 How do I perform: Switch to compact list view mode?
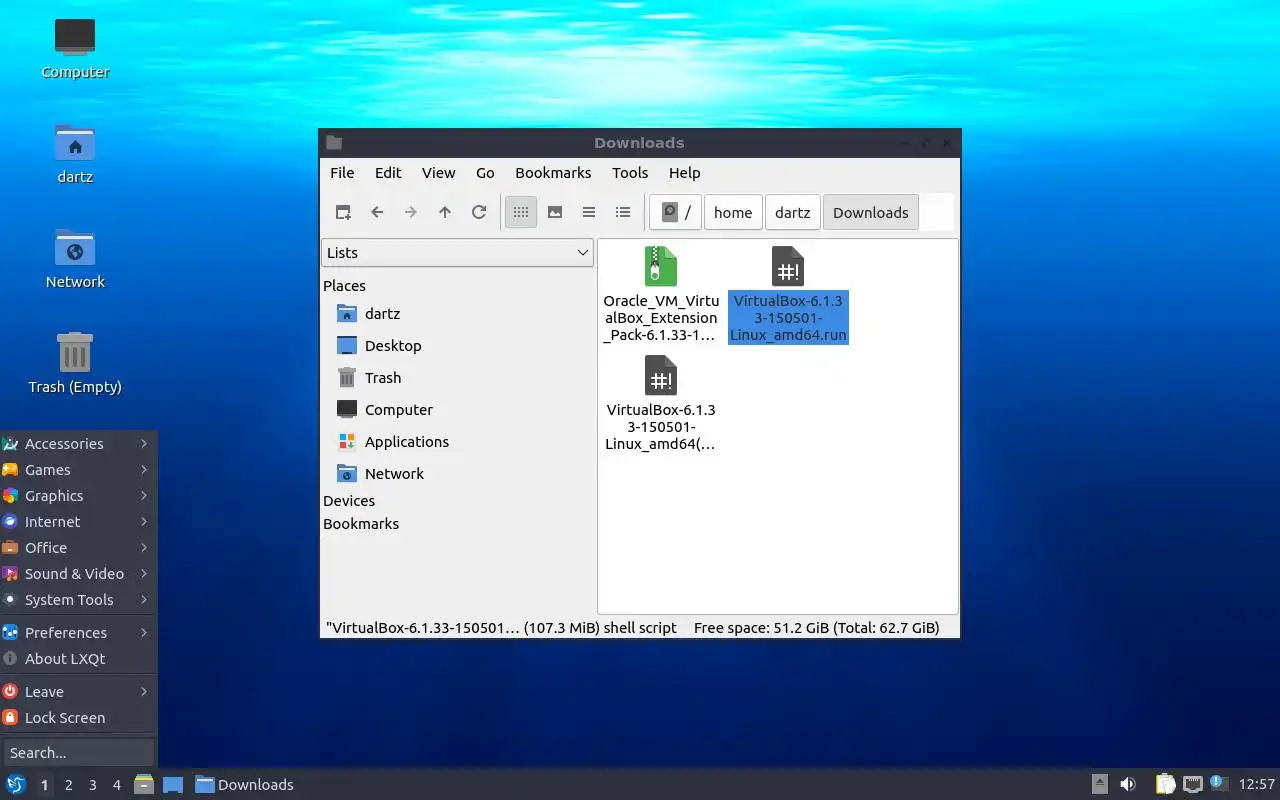(x=589, y=212)
